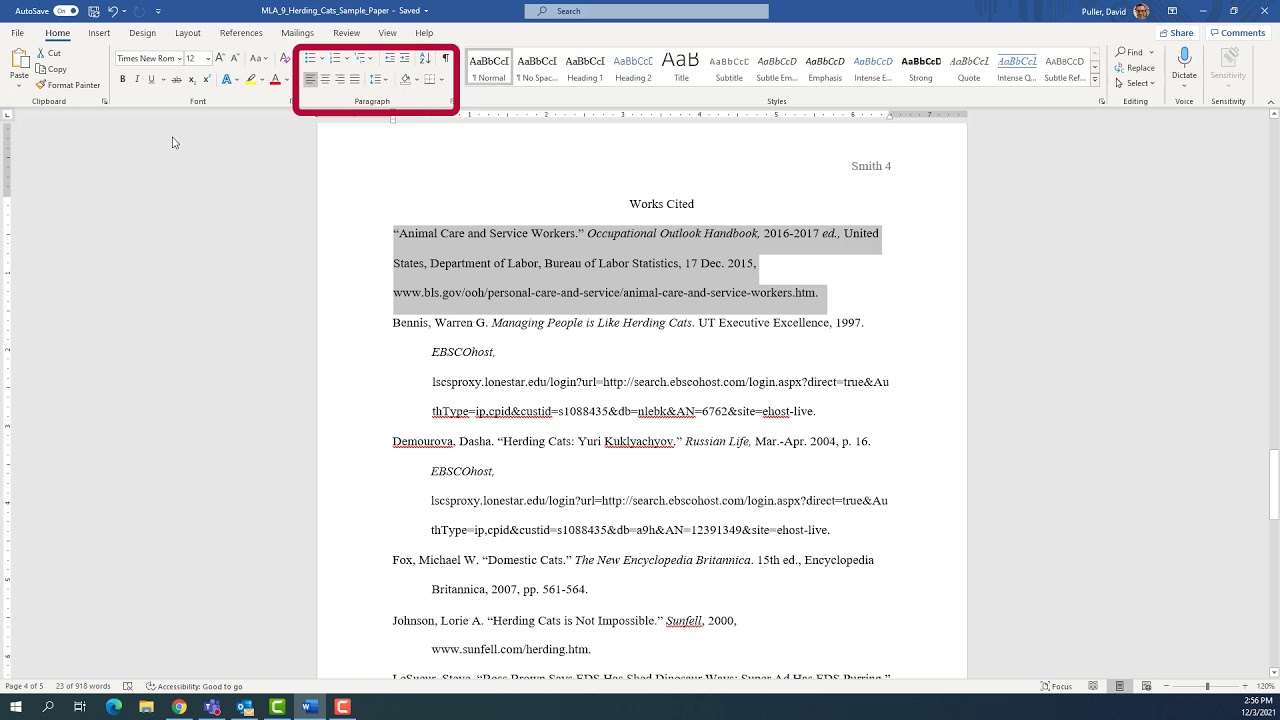
Task: Open the font size dropdown
Action: tap(208, 59)
